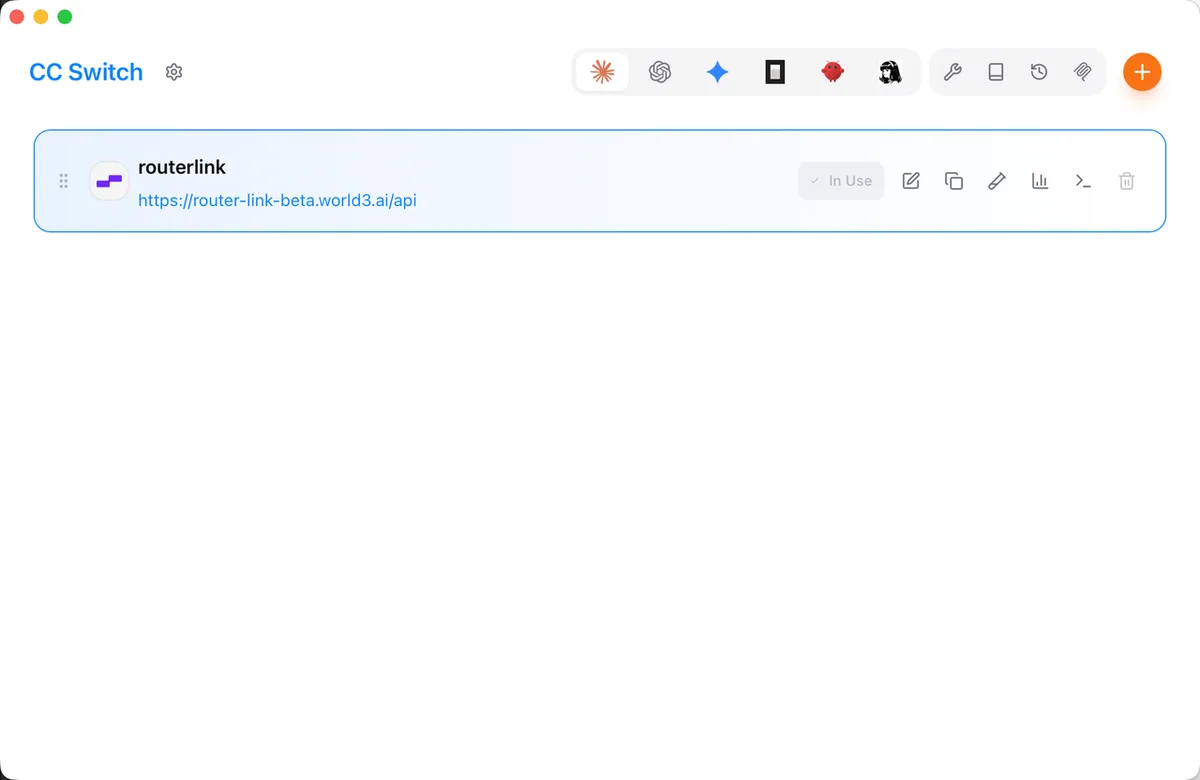Open the router-link-beta.world3.ai API link
This screenshot has height=780, width=1200.
277,200
